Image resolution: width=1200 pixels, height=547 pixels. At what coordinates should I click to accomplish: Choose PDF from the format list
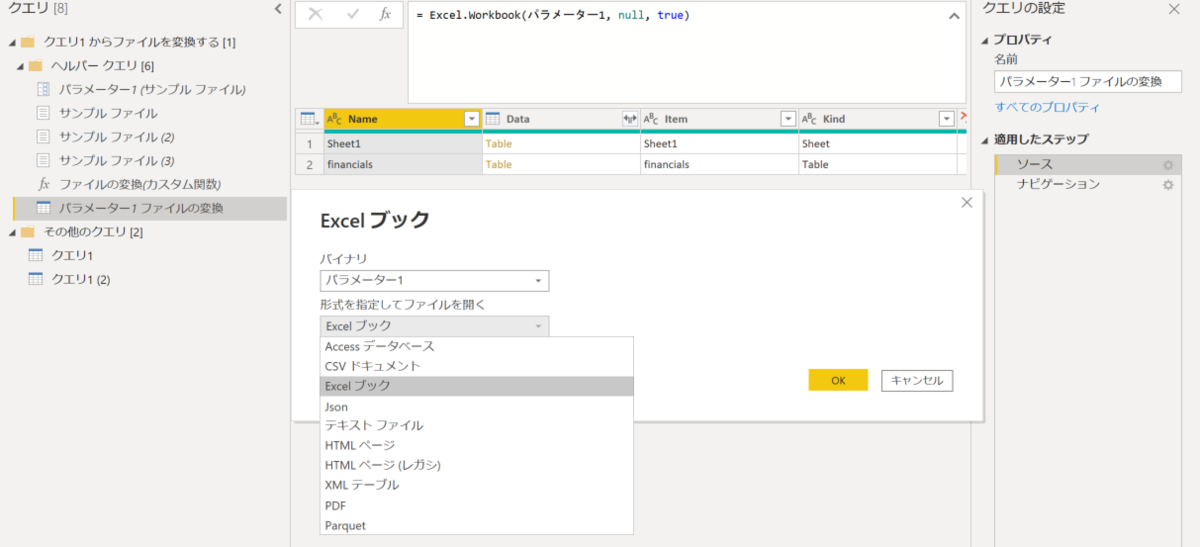[x=477, y=506]
